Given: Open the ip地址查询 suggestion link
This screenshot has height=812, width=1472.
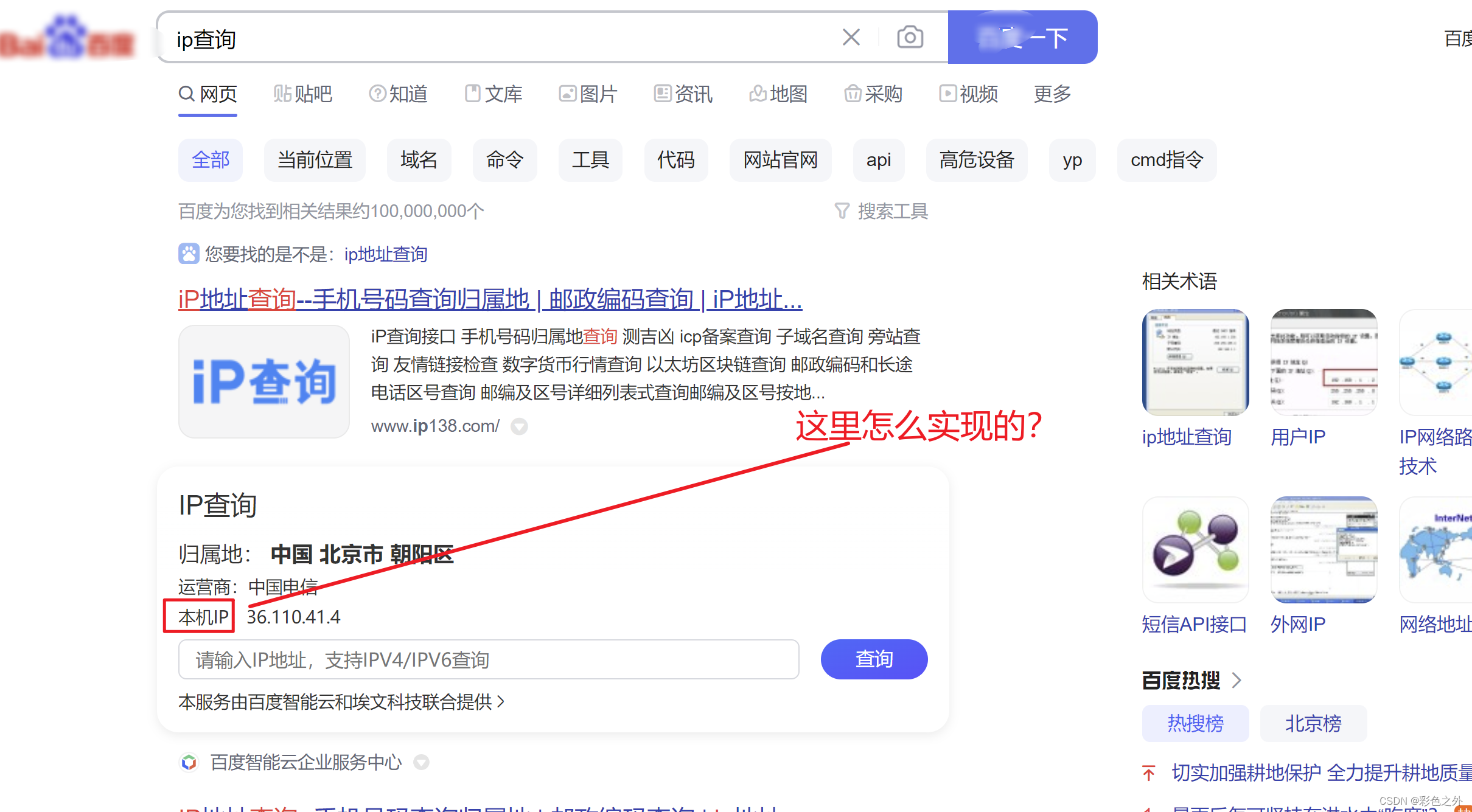Looking at the screenshot, I should coord(386,254).
